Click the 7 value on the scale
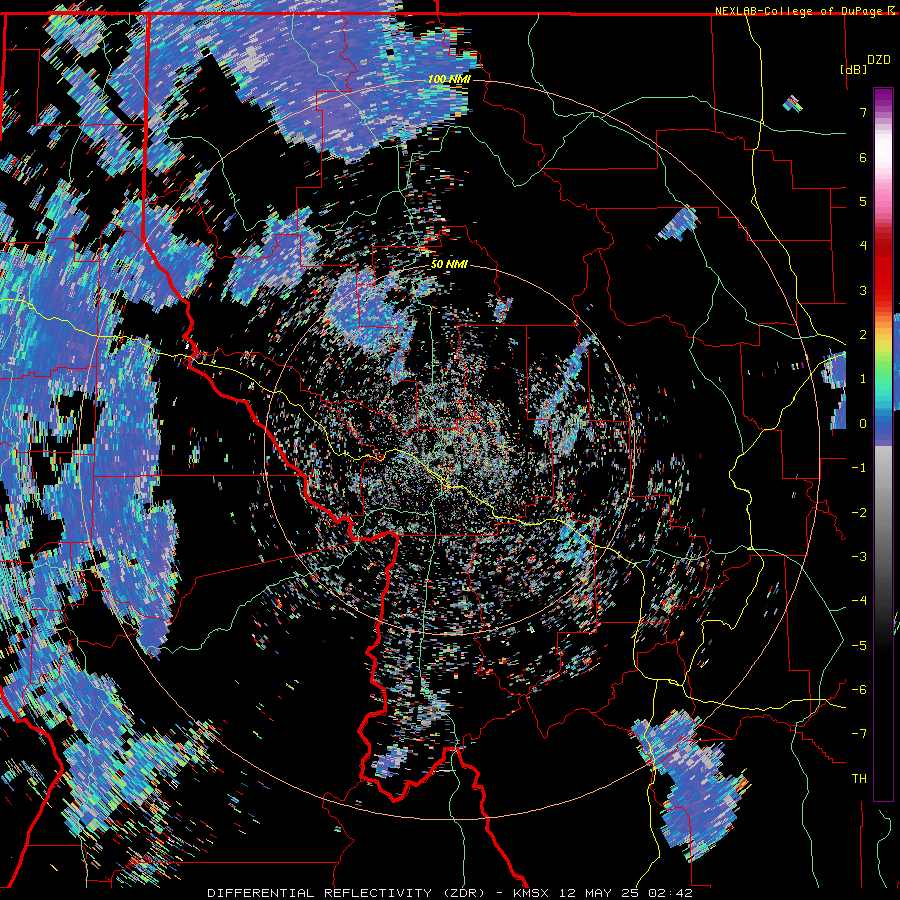This screenshot has width=900, height=900. [x=863, y=112]
